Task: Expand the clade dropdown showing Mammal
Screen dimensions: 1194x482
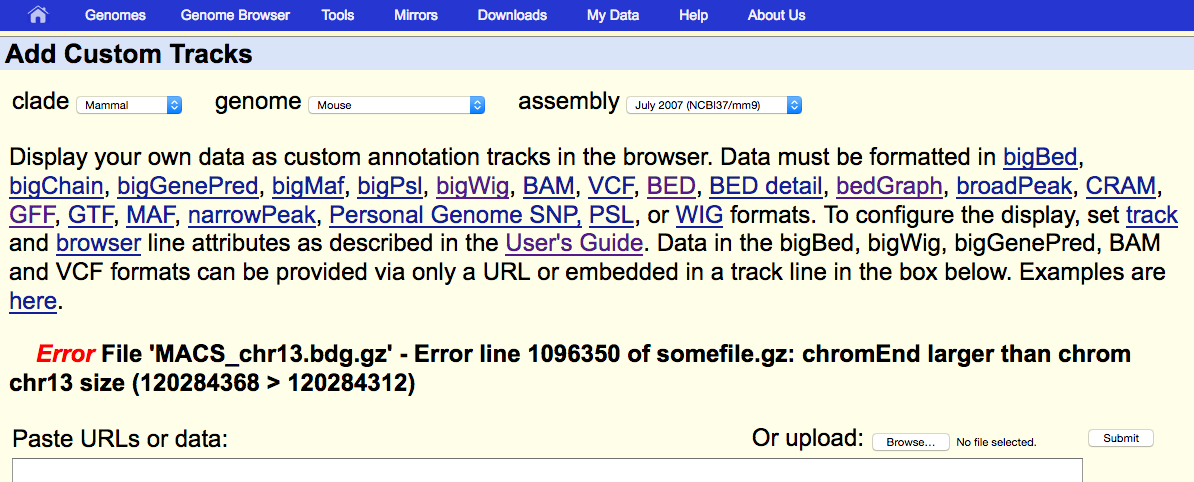Action: (x=129, y=105)
